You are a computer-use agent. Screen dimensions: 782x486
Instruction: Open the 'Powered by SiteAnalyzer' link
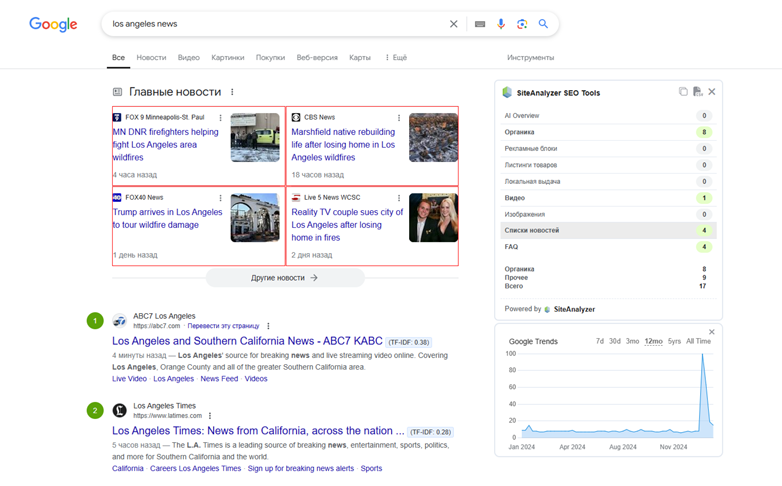[x=550, y=309]
